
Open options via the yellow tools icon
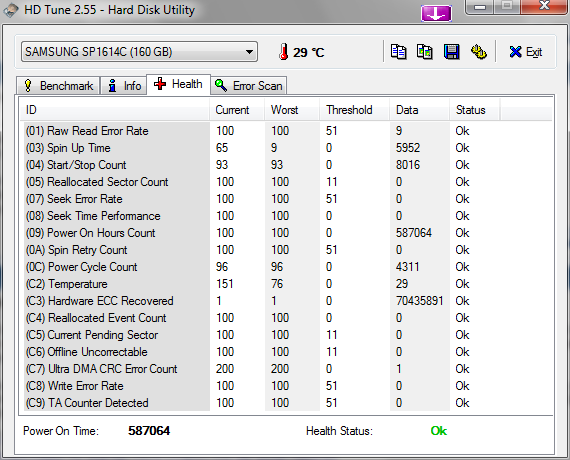pos(478,52)
